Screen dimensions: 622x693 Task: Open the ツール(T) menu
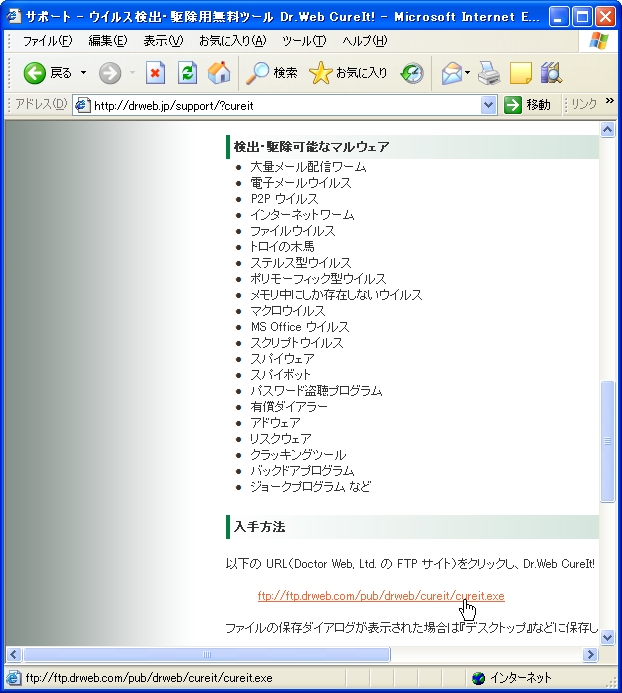pyautogui.click(x=304, y=41)
